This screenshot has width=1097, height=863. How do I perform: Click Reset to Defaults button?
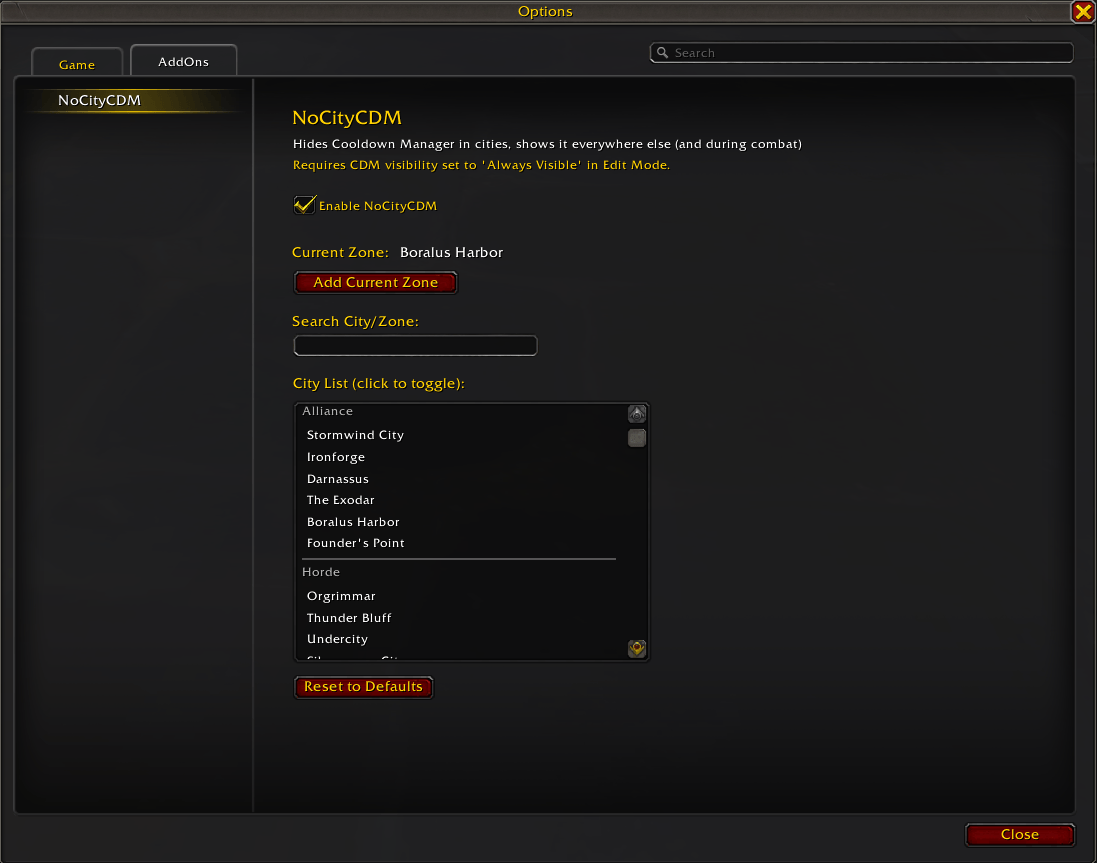tap(363, 687)
